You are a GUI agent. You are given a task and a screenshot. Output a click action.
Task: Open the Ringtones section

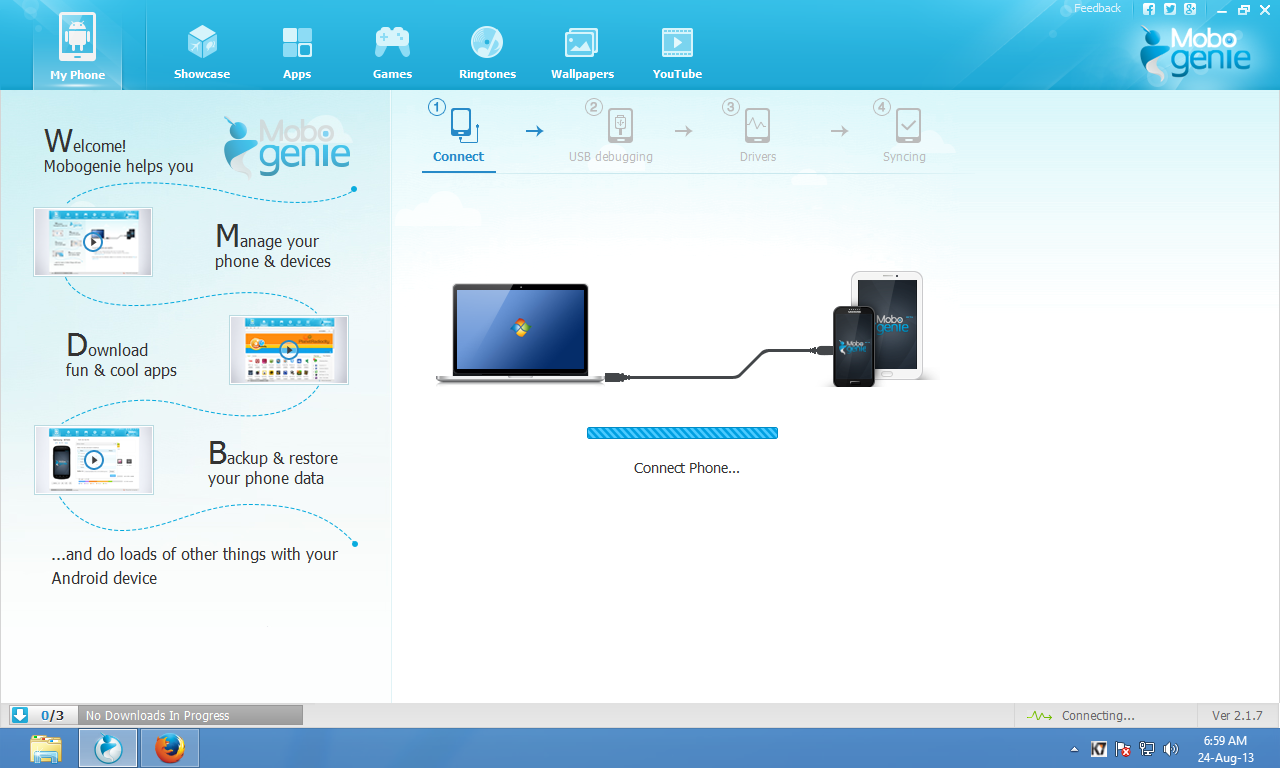click(x=487, y=52)
